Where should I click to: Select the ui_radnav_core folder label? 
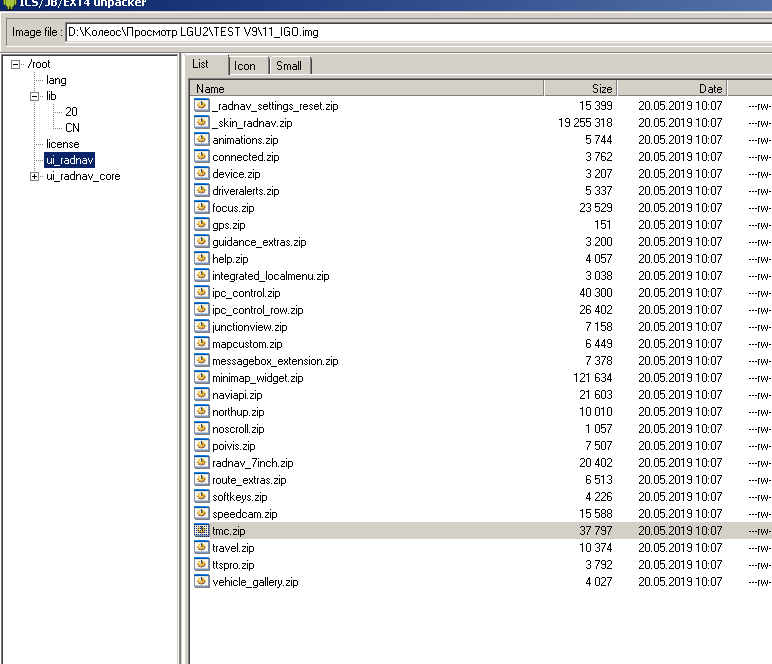click(x=83, y=176)
